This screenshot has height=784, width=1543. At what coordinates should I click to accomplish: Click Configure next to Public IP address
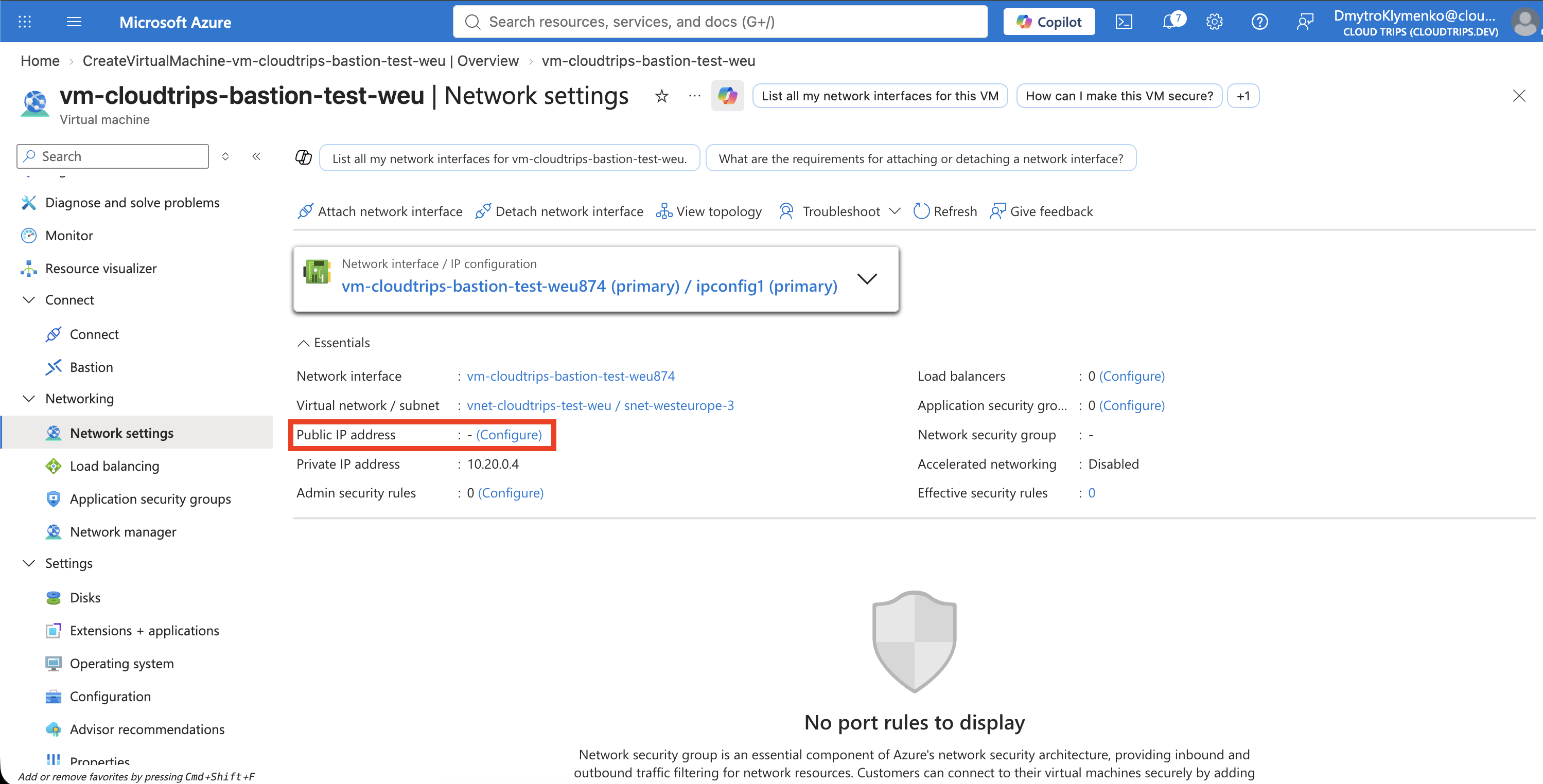[509, 435]
